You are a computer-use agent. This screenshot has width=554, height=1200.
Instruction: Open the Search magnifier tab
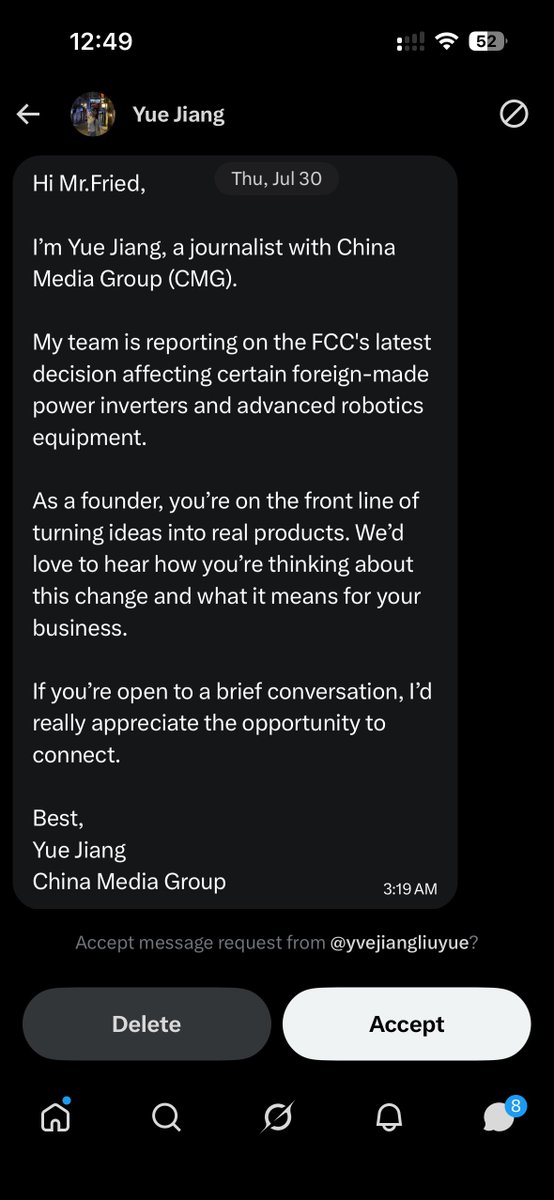(x=166, y=1117)
